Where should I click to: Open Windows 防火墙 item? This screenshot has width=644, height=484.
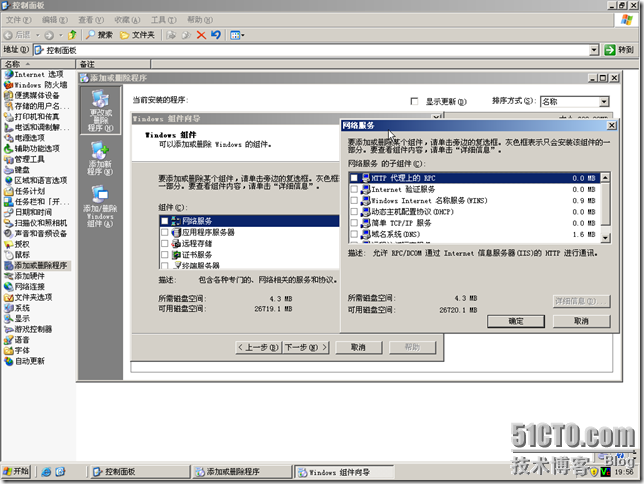click(36, 85)
